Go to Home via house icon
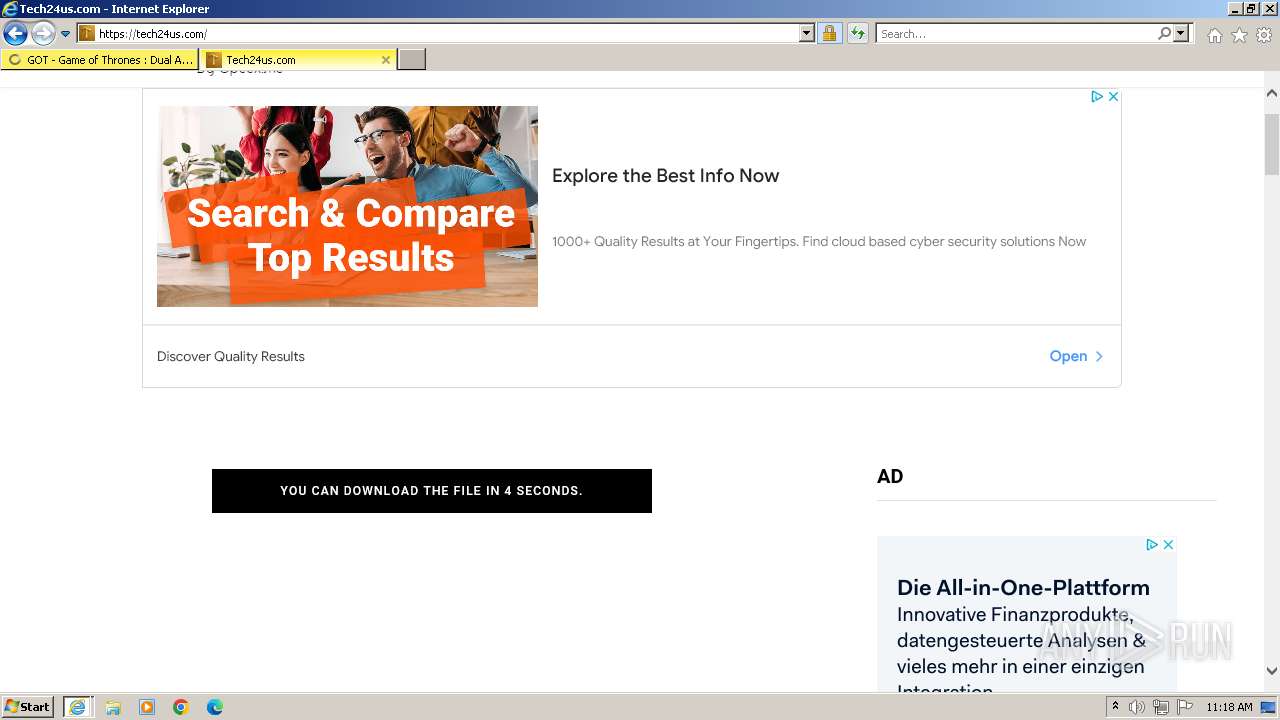The width and height of the screenshot is (1280, 720). [1214, 35]
